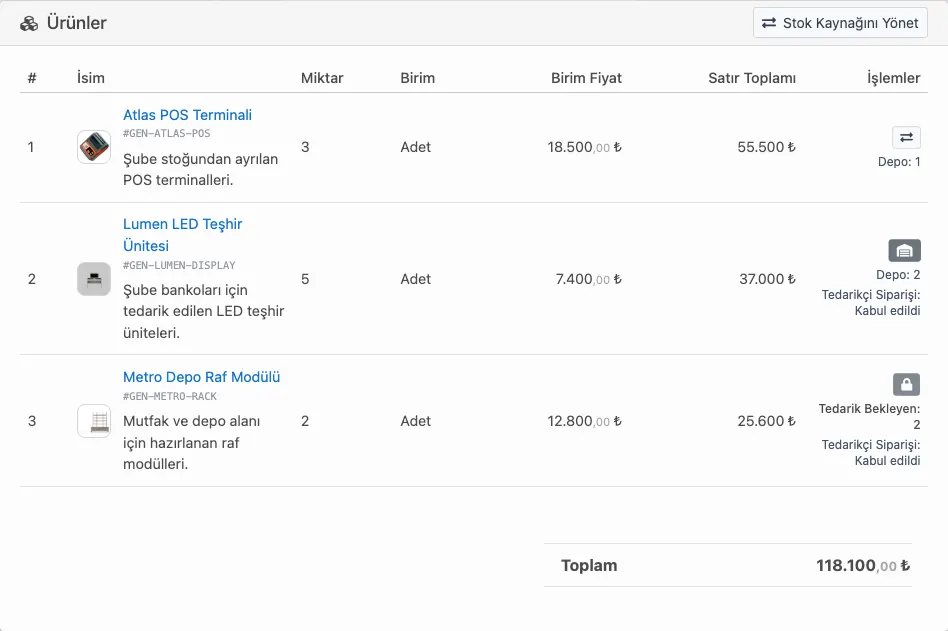Click quantity 3 in Atlas POS row
Screen dimensions: 948x631
(x=305, y=147)
